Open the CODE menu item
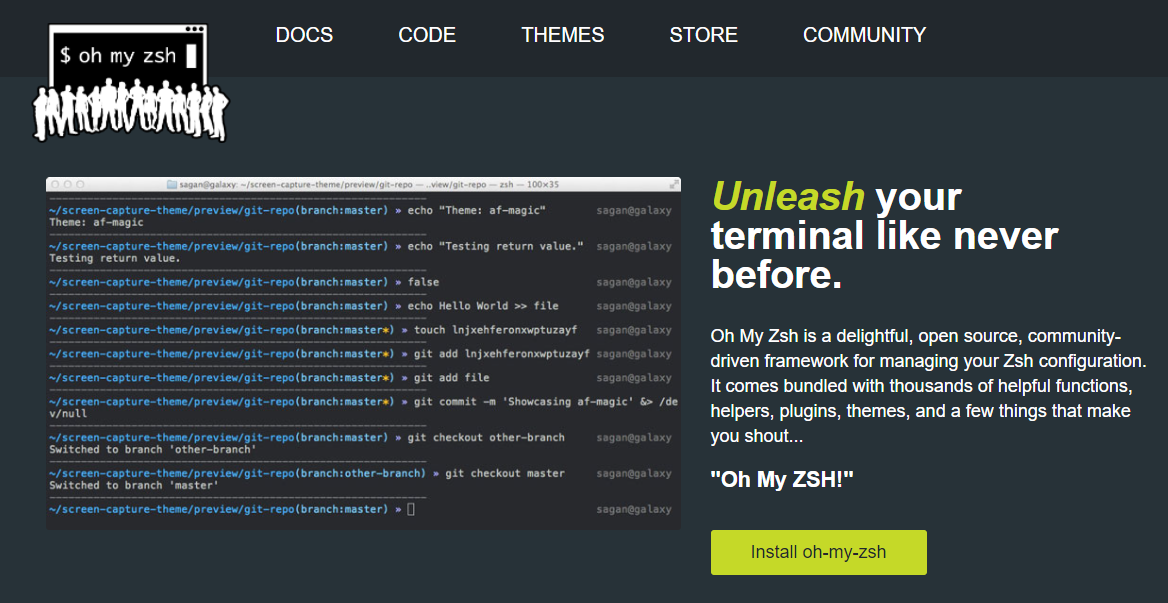1168x603 pixels. click(427, 35)
